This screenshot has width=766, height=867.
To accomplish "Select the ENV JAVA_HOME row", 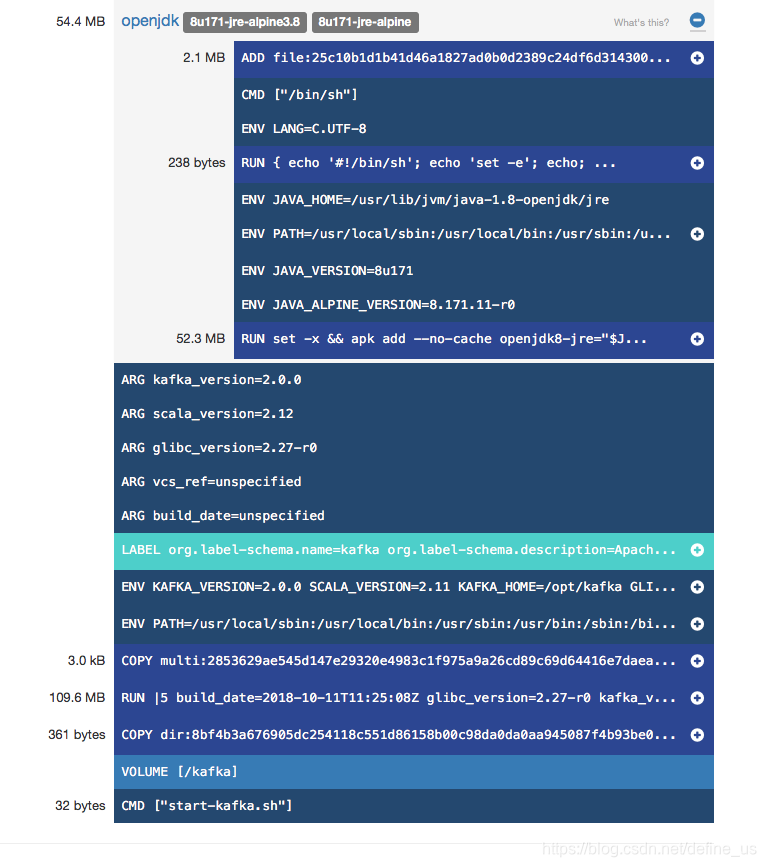I will pyautogui.click(x=473, y=200).
